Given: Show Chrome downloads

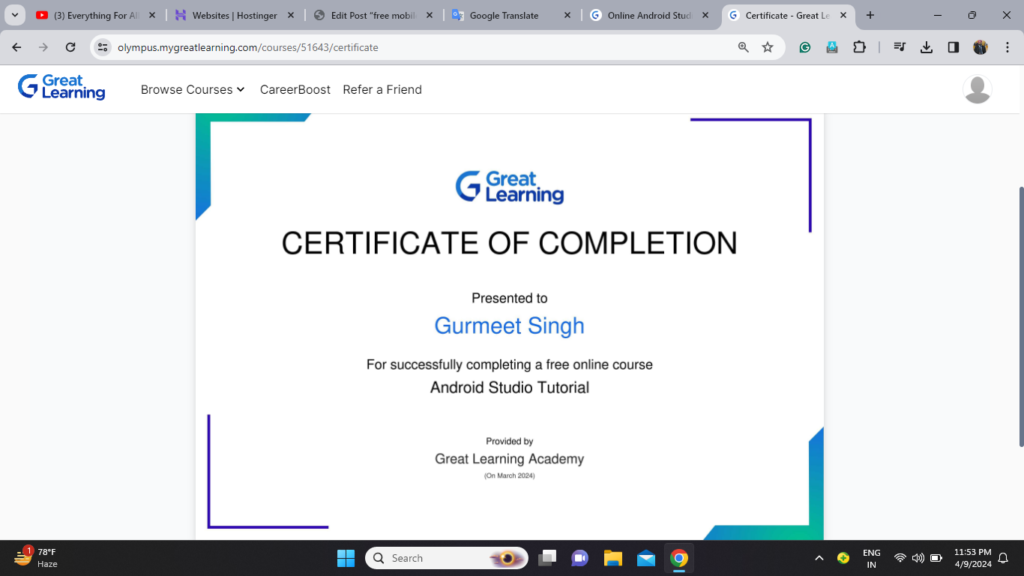Looking at the screenshot, I should pos(927,47).
